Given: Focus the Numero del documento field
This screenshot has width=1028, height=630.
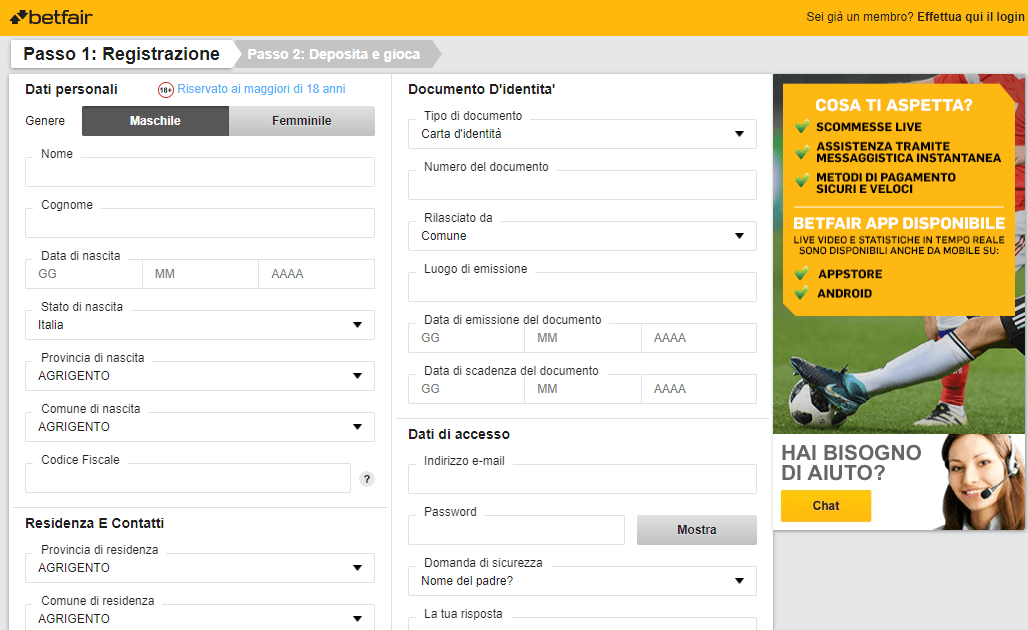Looking at the screenshot, I should pyautogui.click(x=582, y=185).
